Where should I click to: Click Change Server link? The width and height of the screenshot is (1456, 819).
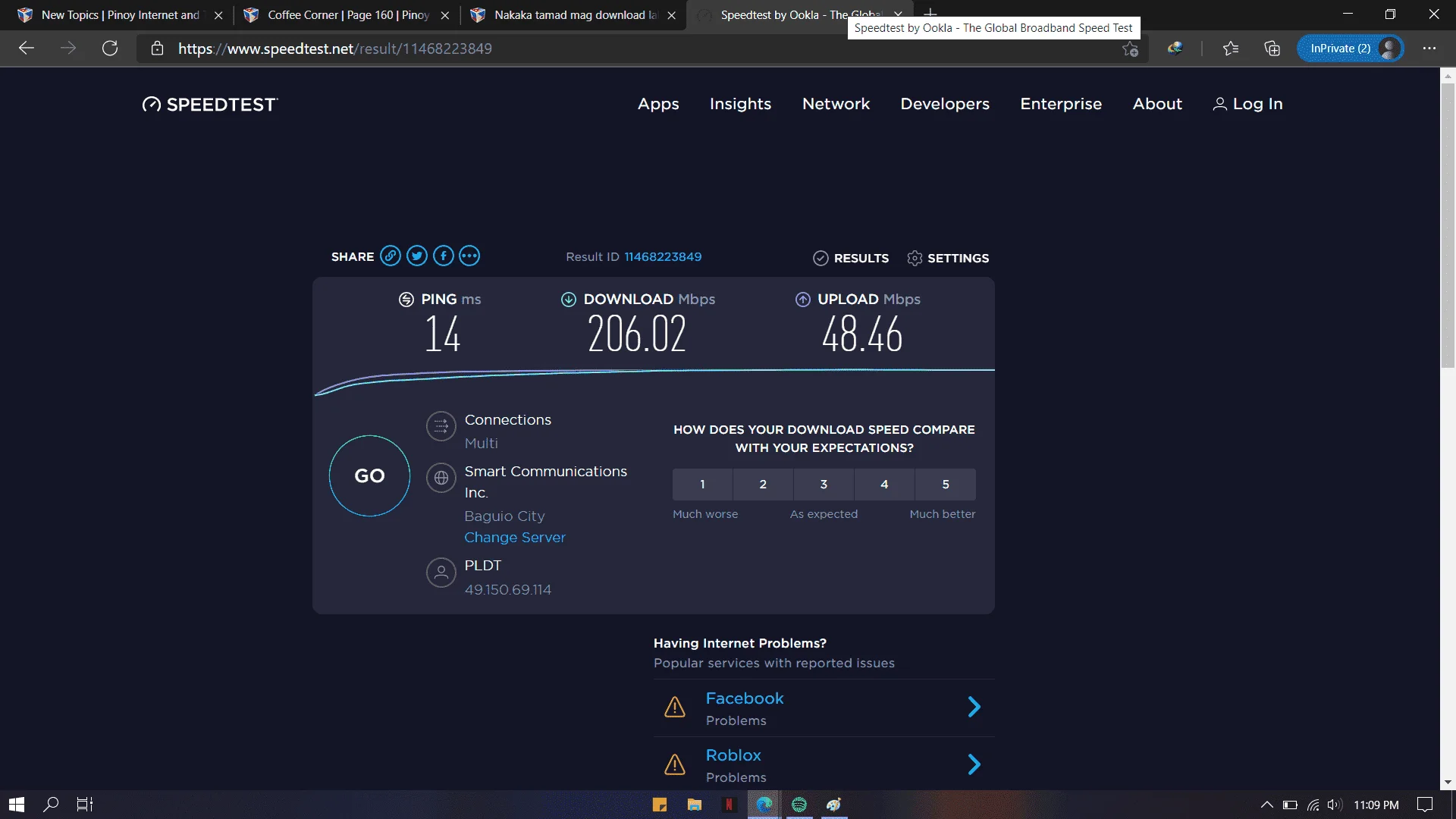515,538
